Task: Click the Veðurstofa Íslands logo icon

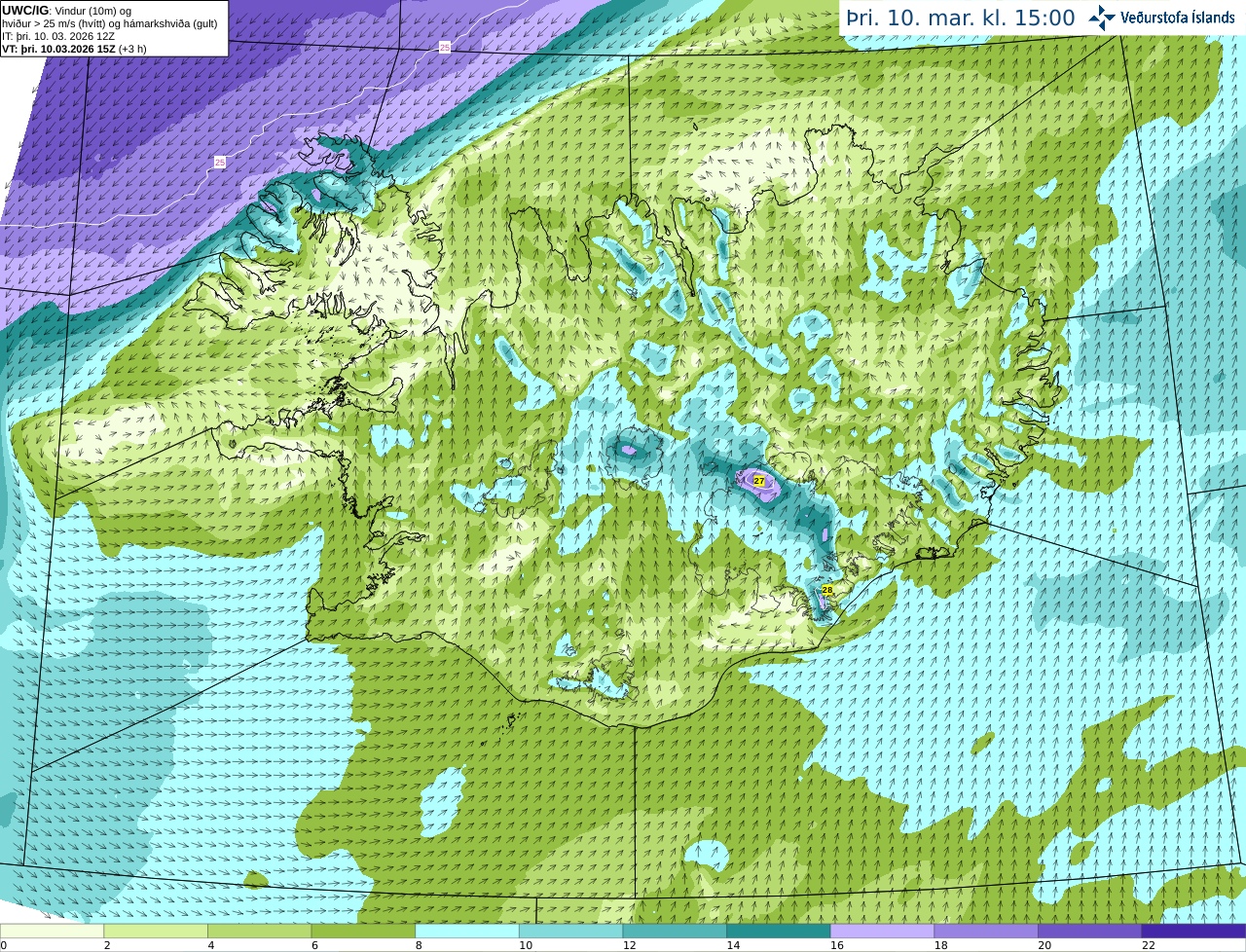Action: pos(1102,18)
